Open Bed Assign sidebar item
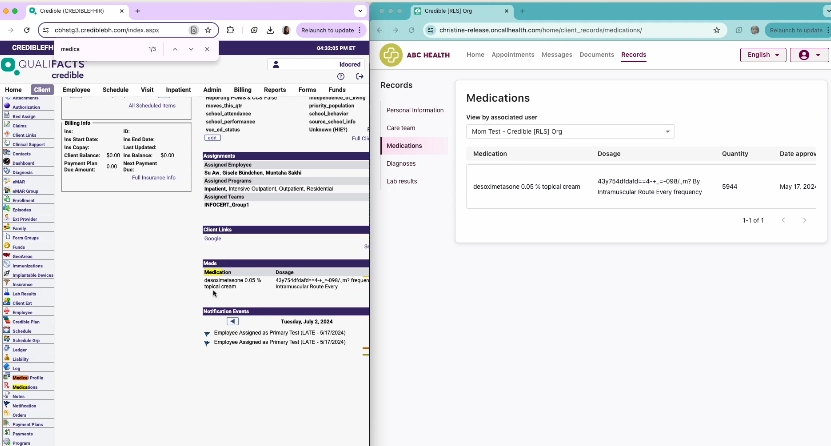Viewport: 831px width, 446px height. click(24, 117)
